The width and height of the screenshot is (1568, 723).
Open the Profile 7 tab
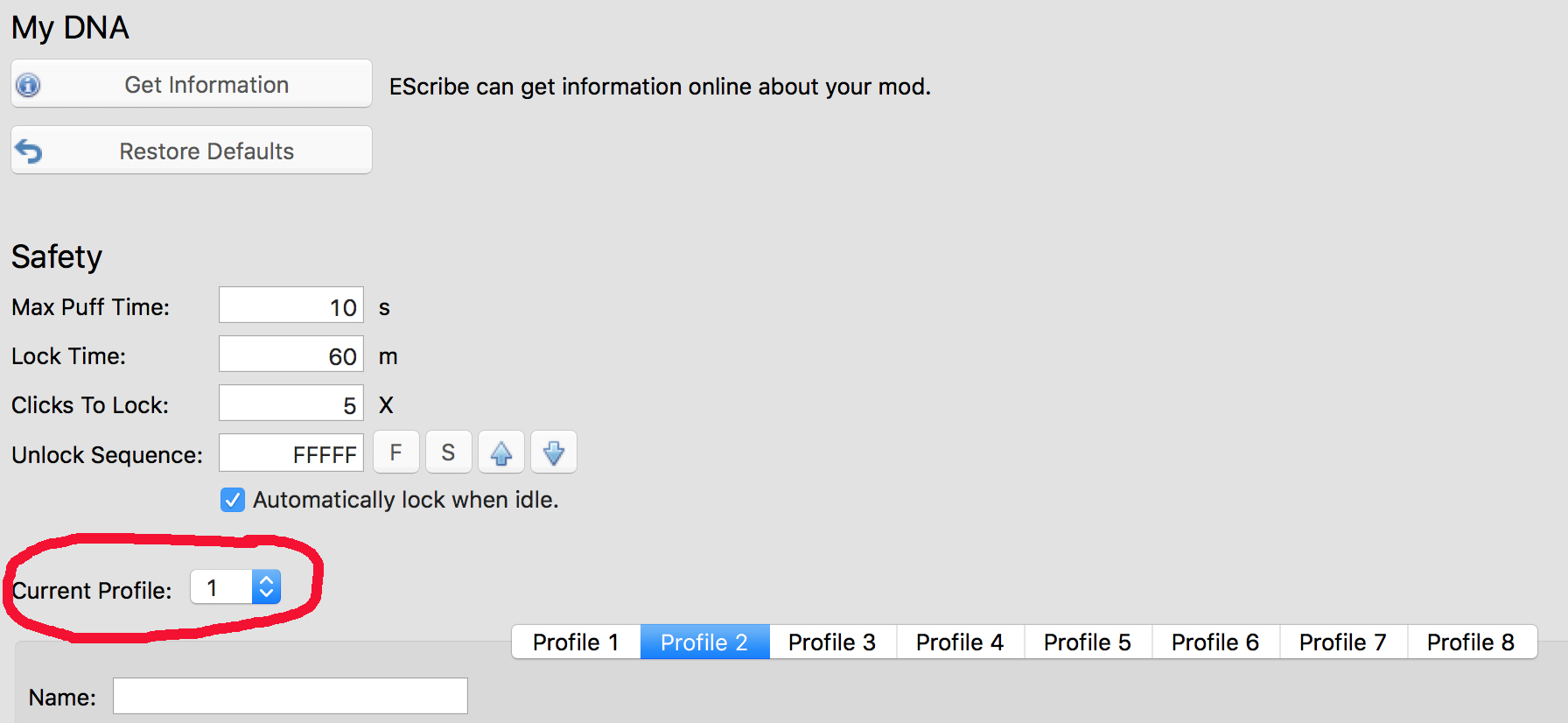coord(1343,642)
